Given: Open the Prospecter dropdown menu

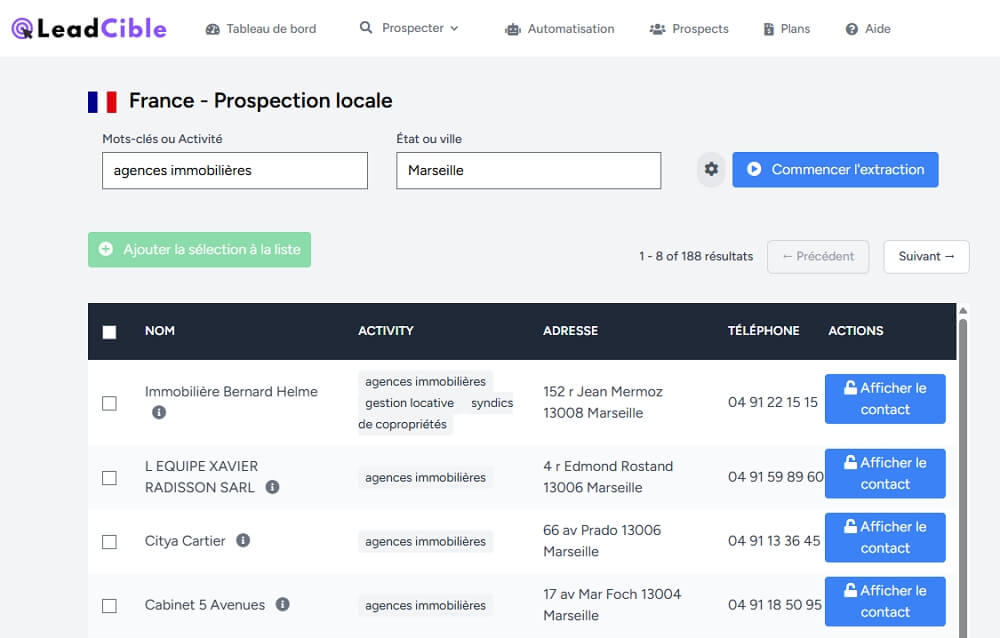Looking at the screenshot, I should (x=411, y=29).
